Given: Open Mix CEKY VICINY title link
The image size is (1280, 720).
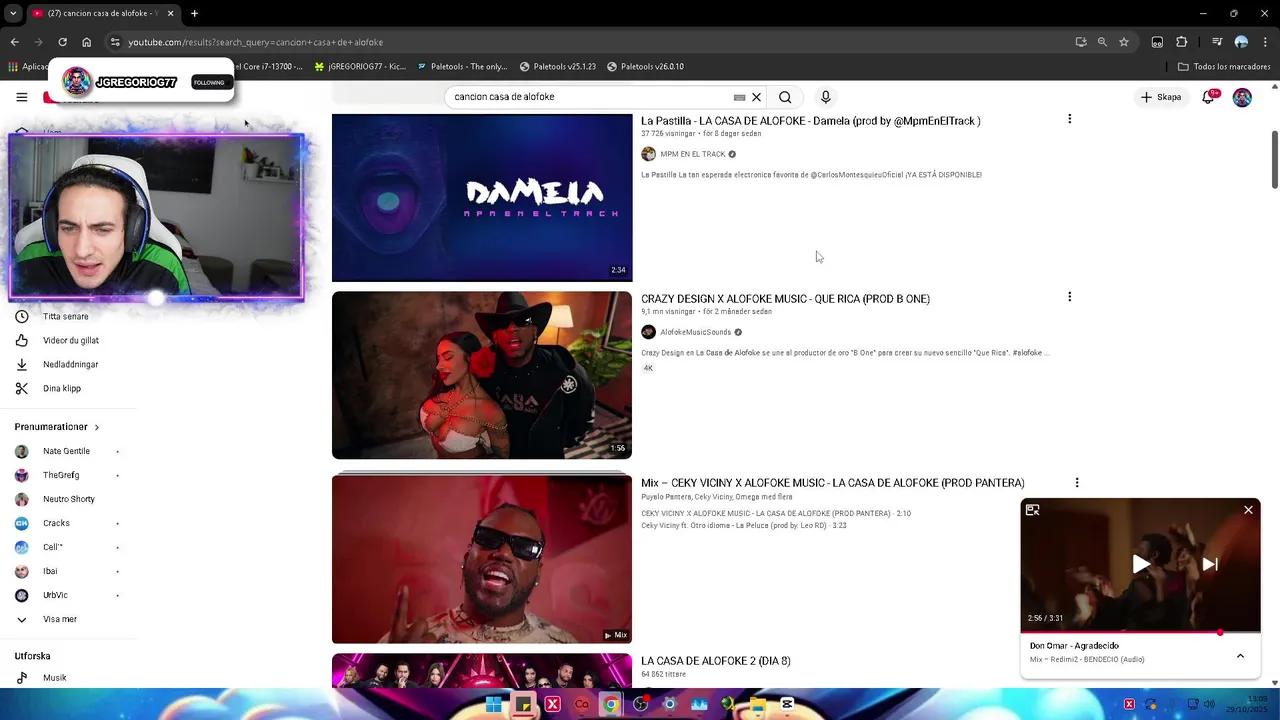Looking at the screenshot, I should 832,483.
